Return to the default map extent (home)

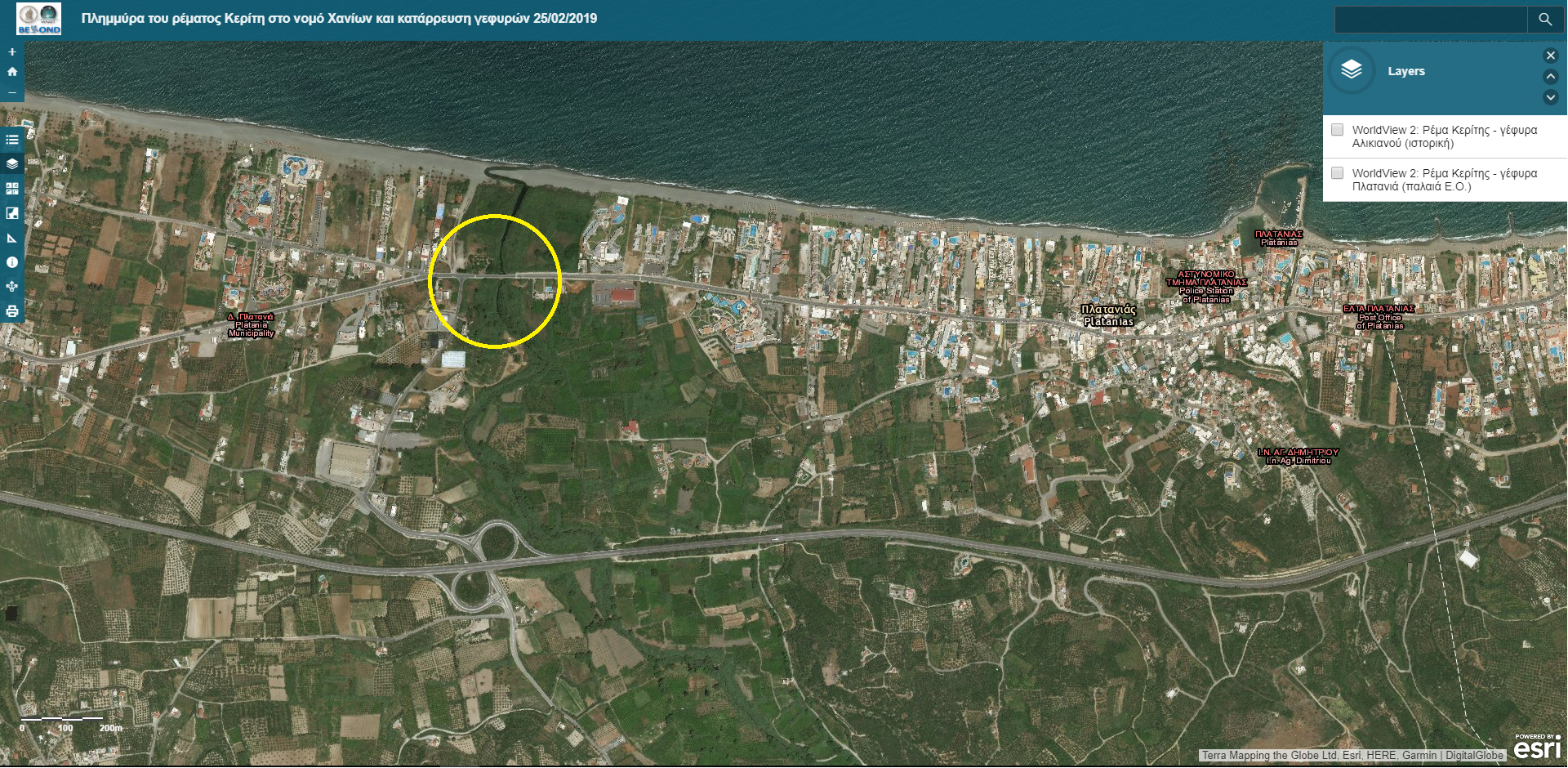(11, 72)
